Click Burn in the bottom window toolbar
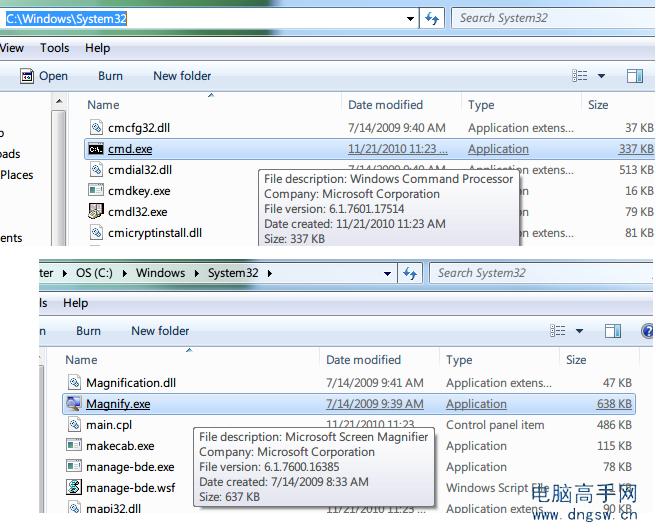The width and height of the screenshot is (656, 532). tap(88, 331)
